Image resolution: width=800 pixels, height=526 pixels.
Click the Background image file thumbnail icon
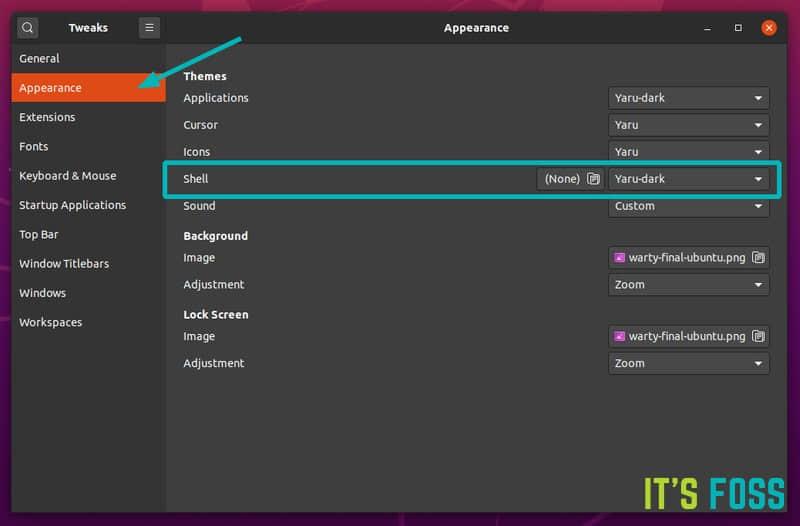pyautogui.click(x=620, y=258)
